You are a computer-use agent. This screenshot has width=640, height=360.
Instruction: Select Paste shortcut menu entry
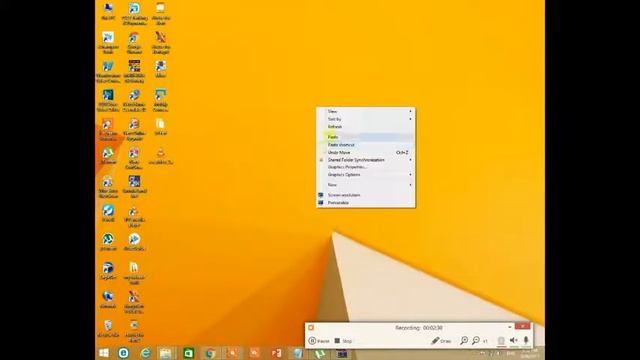point(366,145)
